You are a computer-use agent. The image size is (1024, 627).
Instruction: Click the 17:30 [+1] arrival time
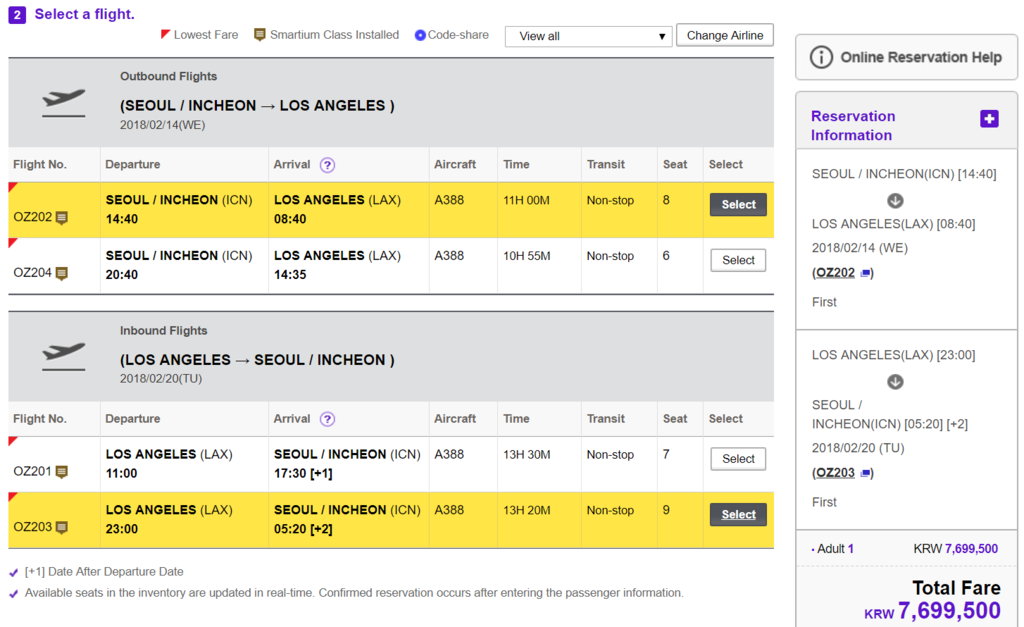click(303, 474)
